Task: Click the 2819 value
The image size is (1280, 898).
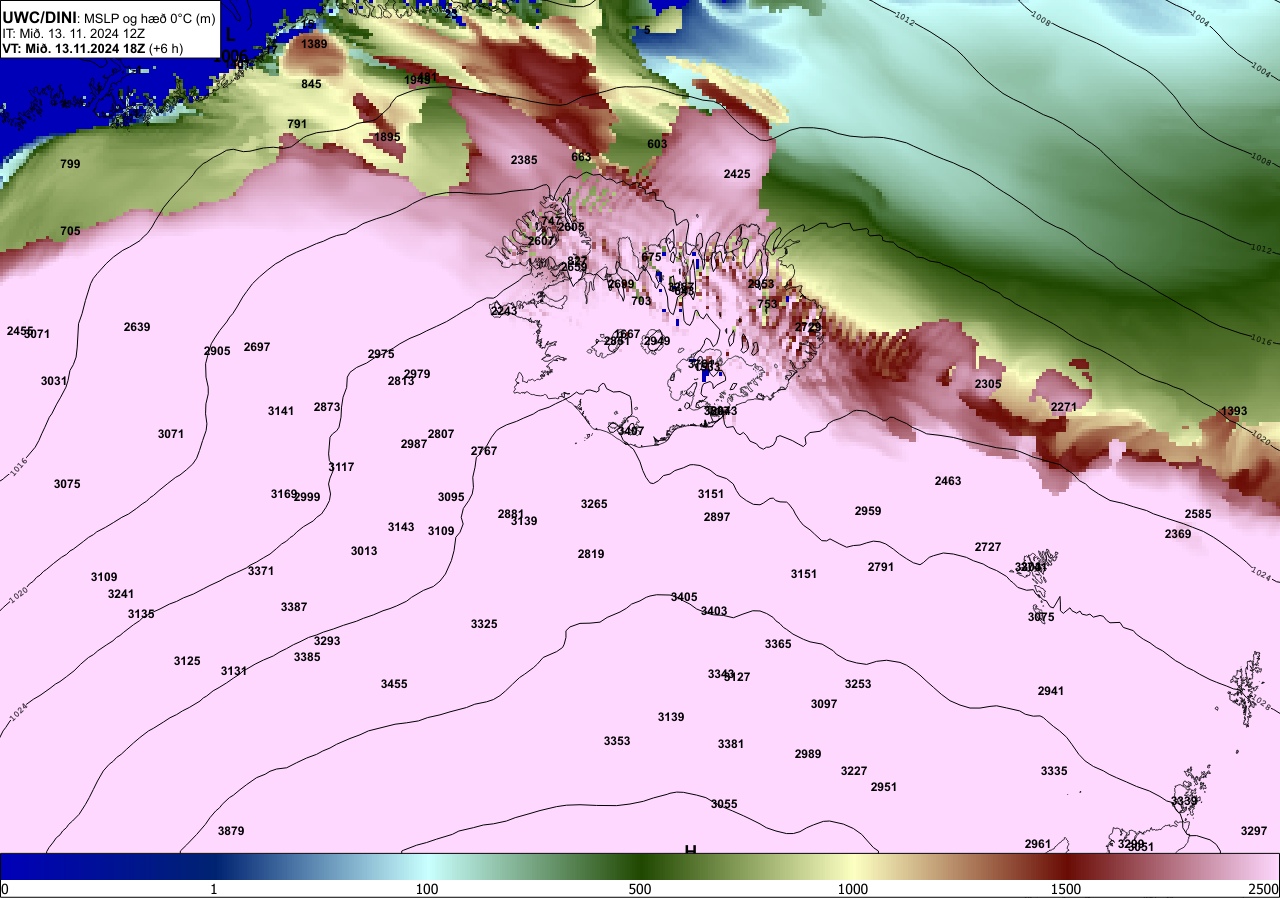Action: point(591,554)
